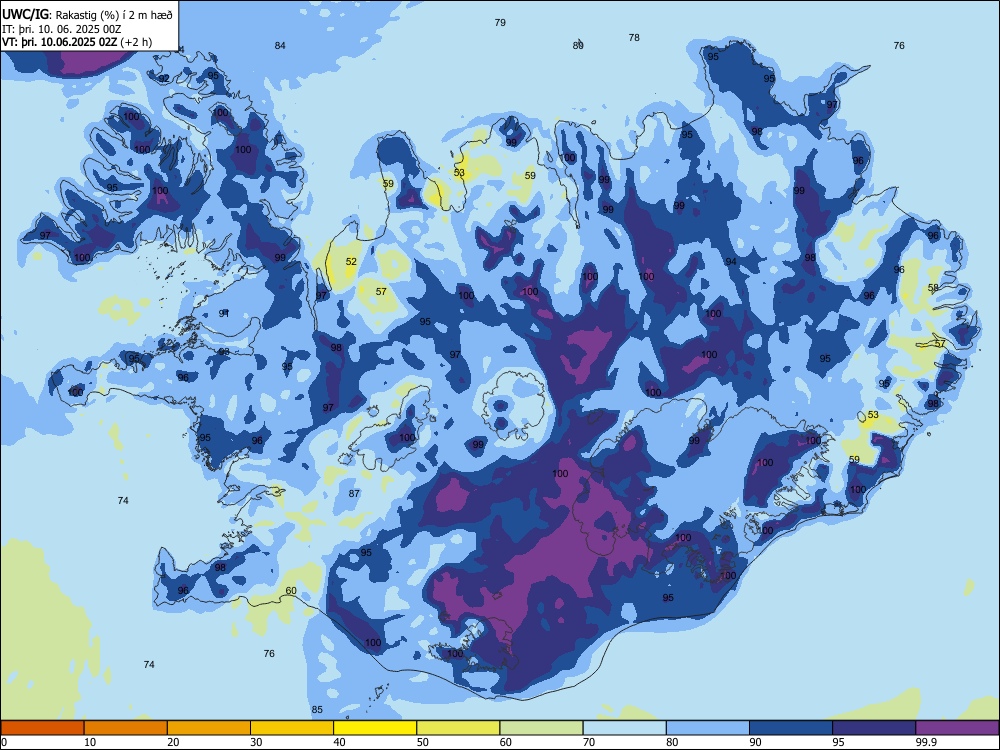Click the legend tick label '99.9'
Viewport: 1000px width, 750px height.
[x=926, y=742]
